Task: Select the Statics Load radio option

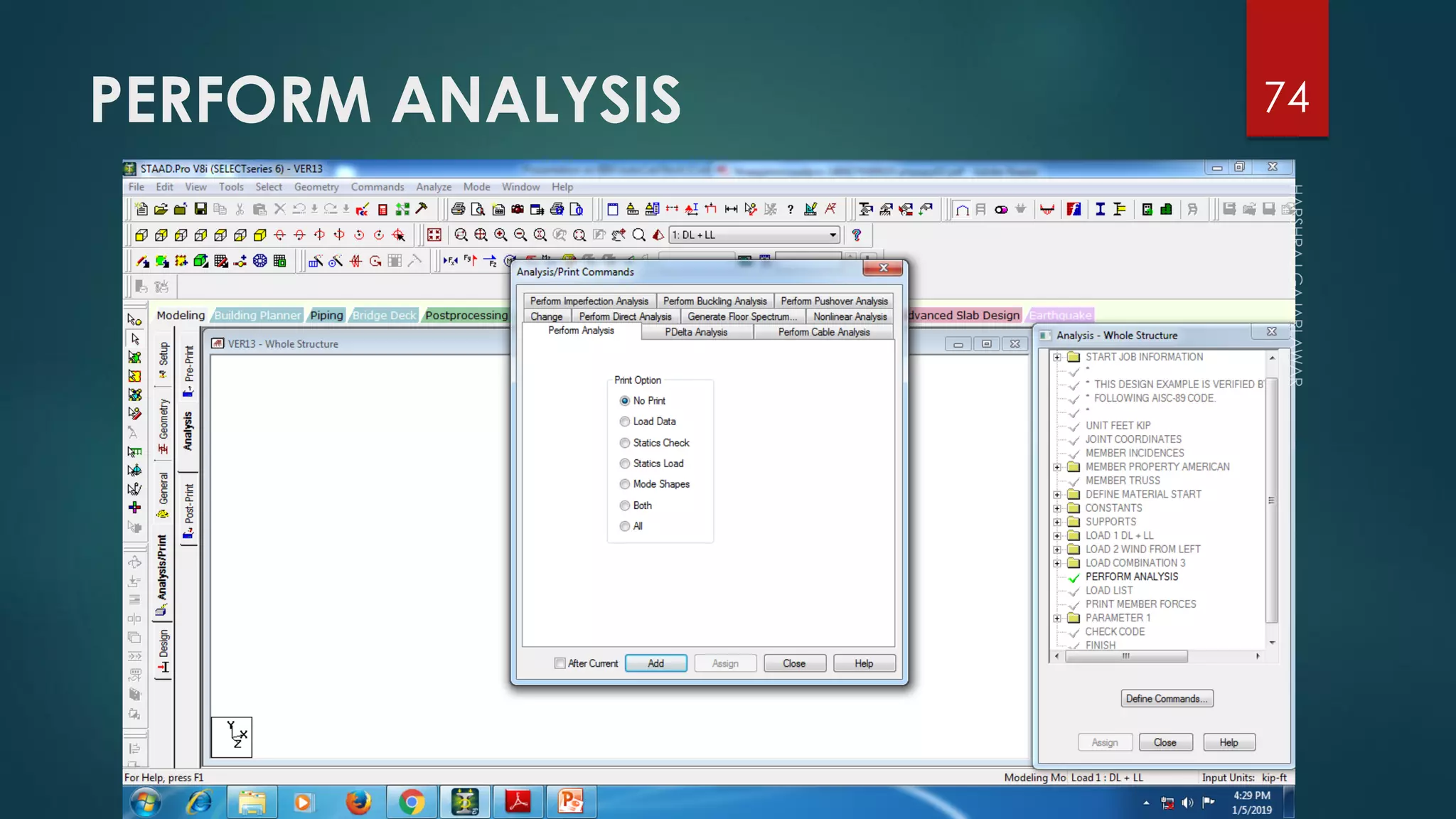Action: pos(652,464)
